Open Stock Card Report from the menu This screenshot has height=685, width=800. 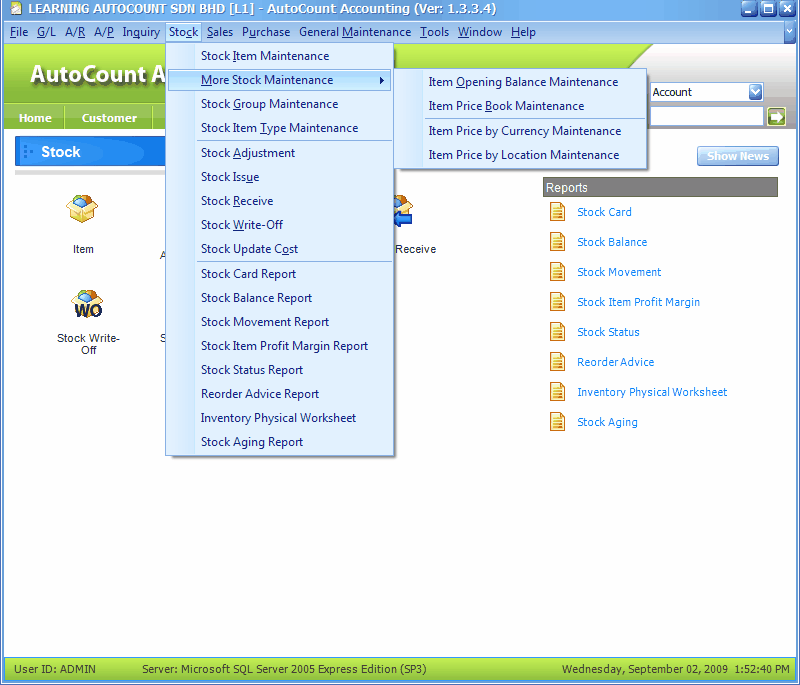280,274
